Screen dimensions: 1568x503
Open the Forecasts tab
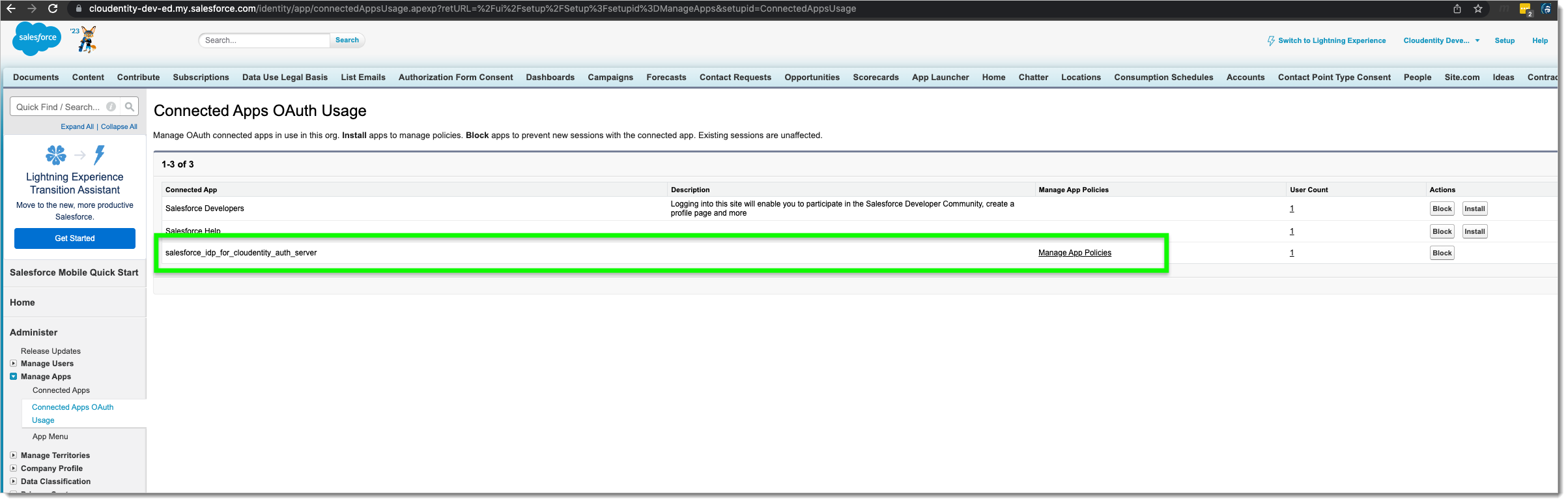tap(666, 77)
